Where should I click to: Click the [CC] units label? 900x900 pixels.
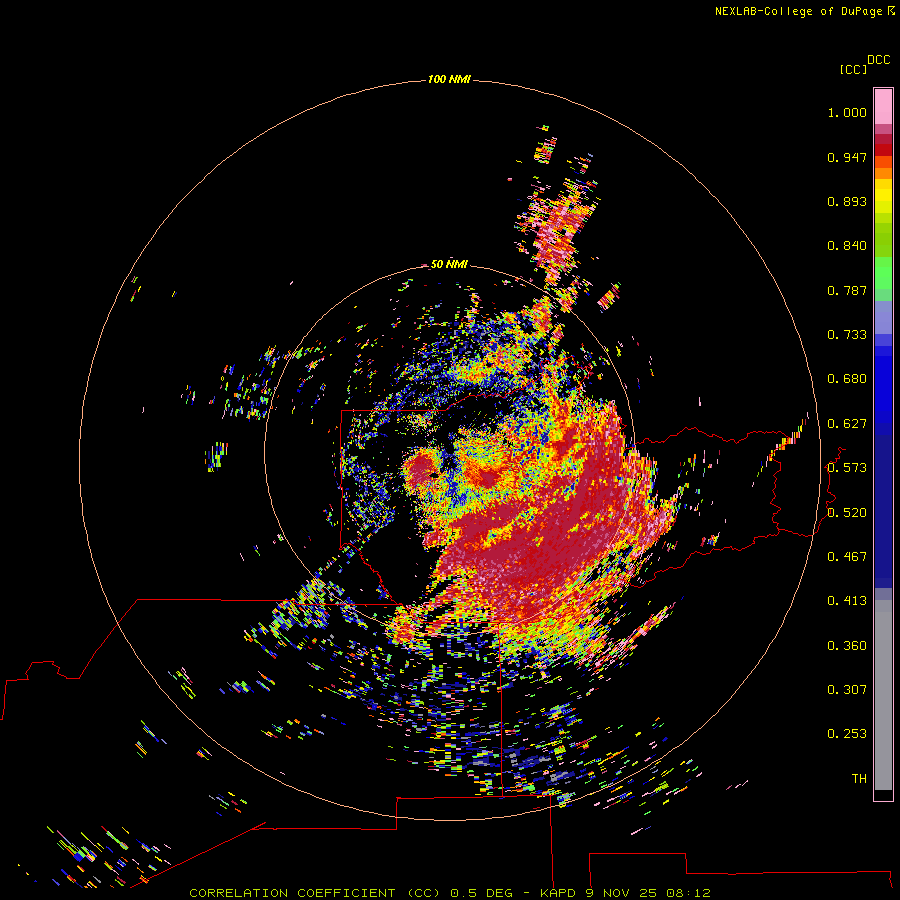[853, 69]
